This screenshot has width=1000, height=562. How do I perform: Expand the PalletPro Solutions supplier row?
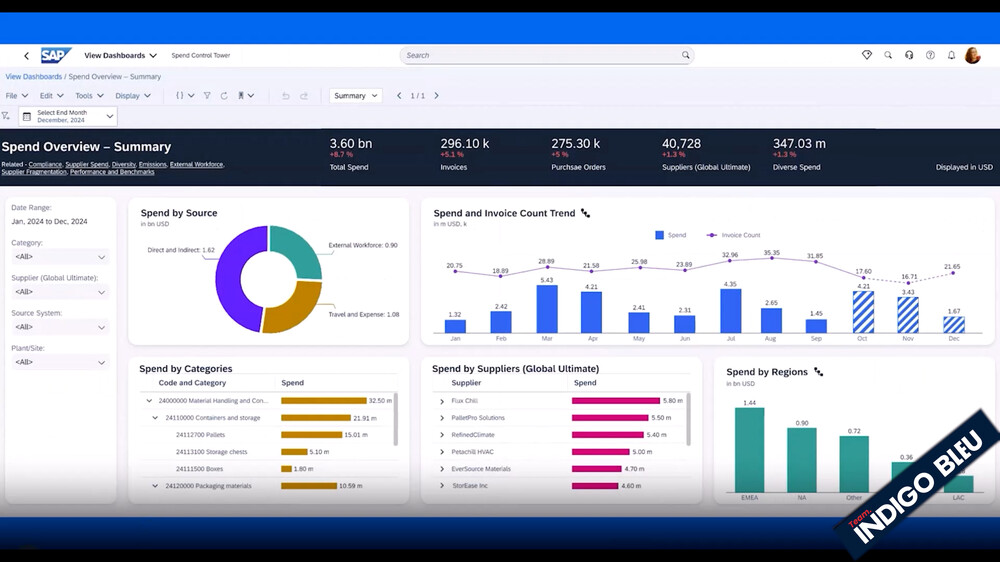tap(442, 418)
